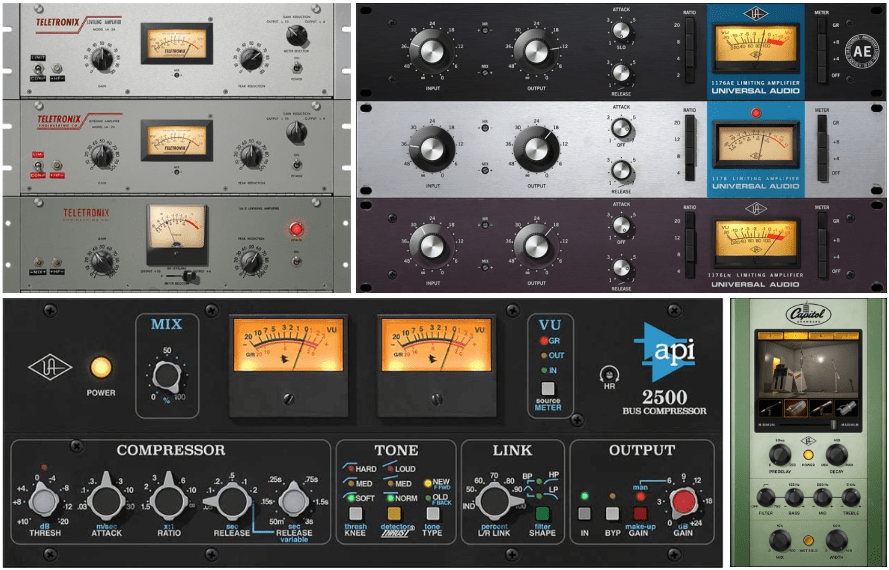This screenshot has height=570, width=889.
Task: Toggle the BYP bypass button
Action: (x=613, y=513)
